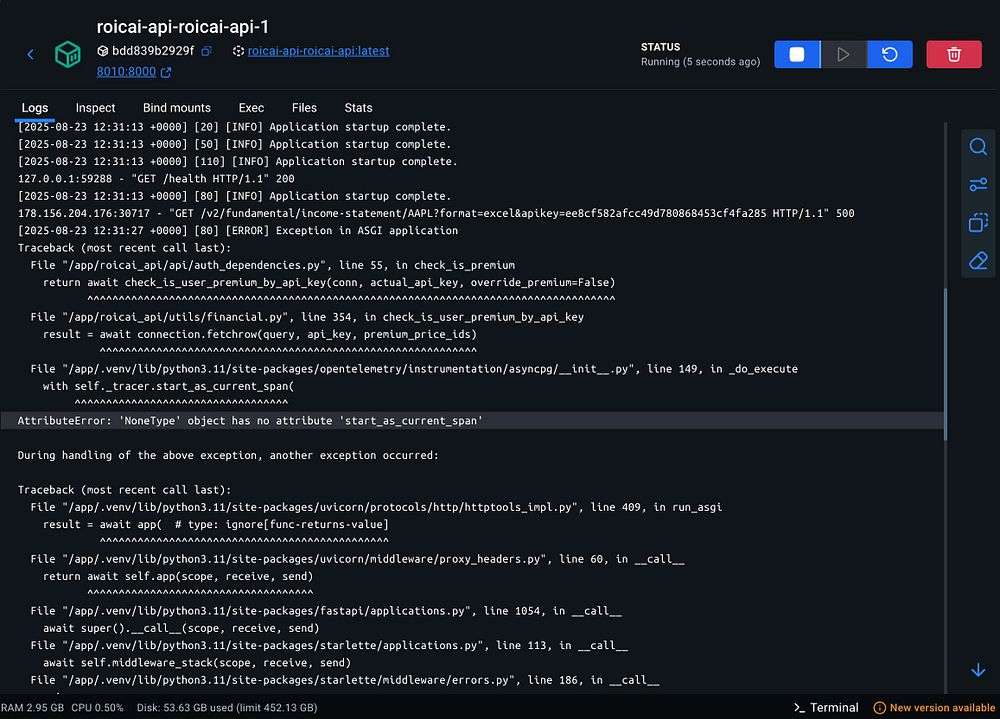Click the proxy_headers.py line 60 traceback entry

[357, 559]
